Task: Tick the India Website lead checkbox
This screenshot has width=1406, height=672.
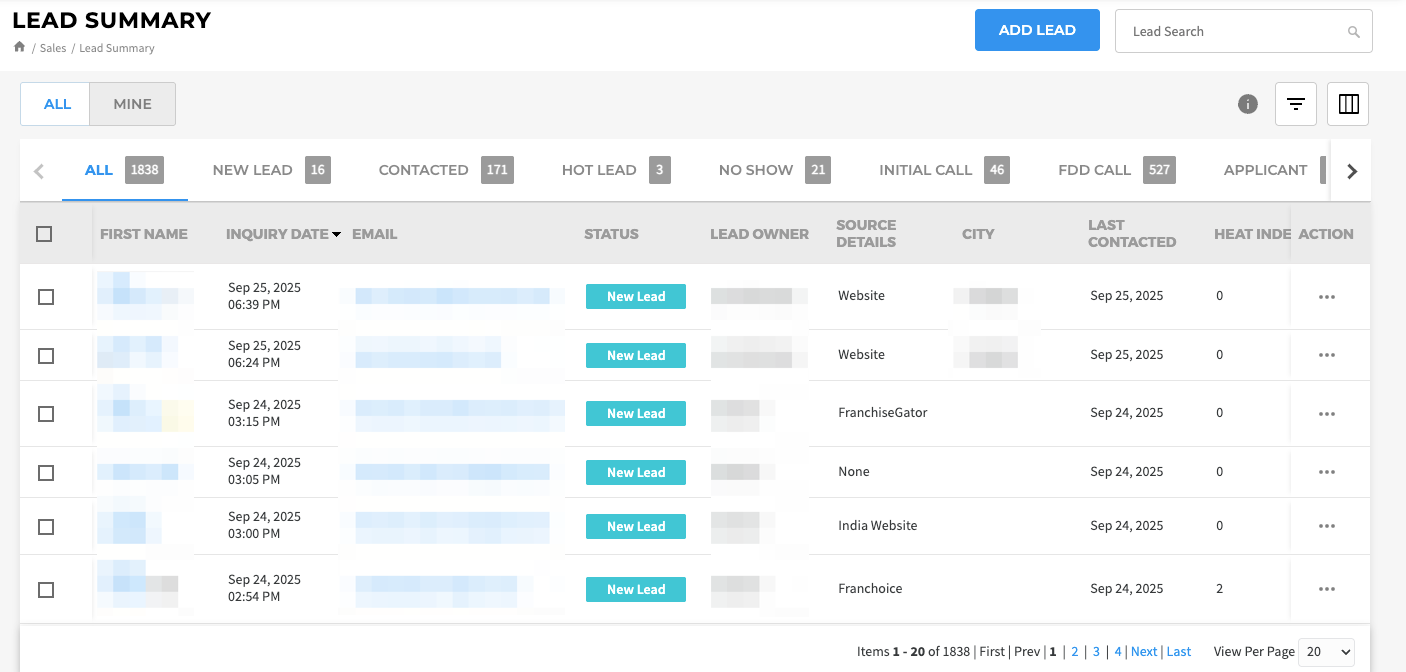Action: tap(46, 526)
